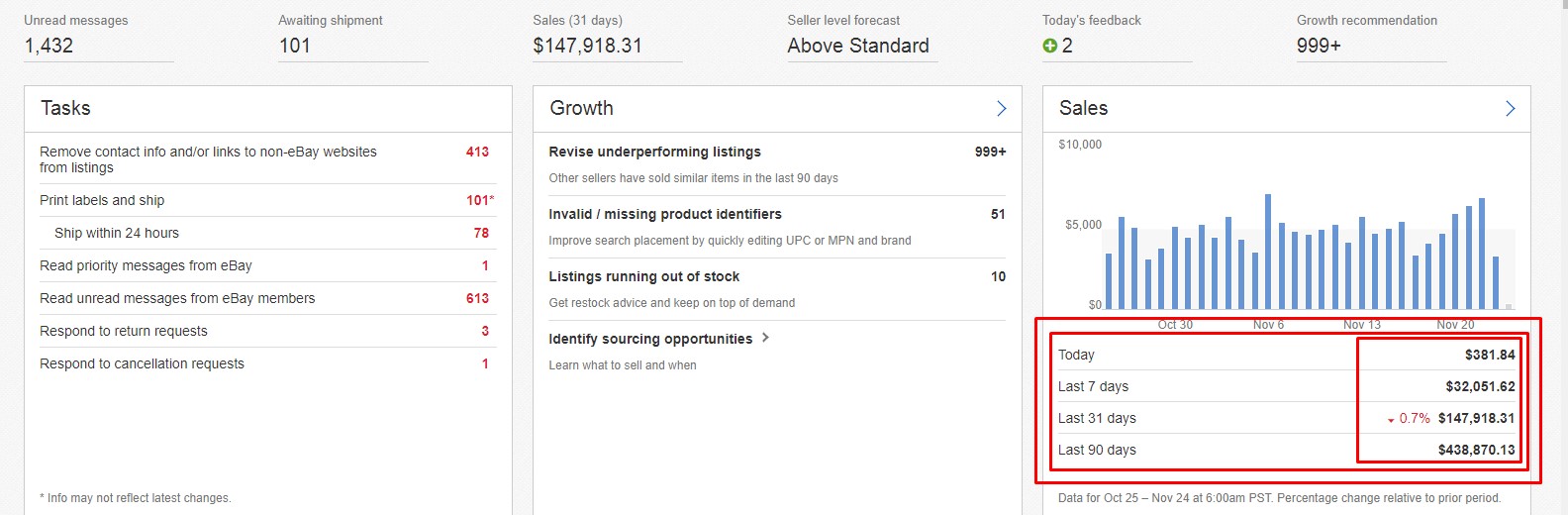This screenshot has height=515, width=1568.
Task: Click the green positive feedback plus icon
Action: 1049,46
